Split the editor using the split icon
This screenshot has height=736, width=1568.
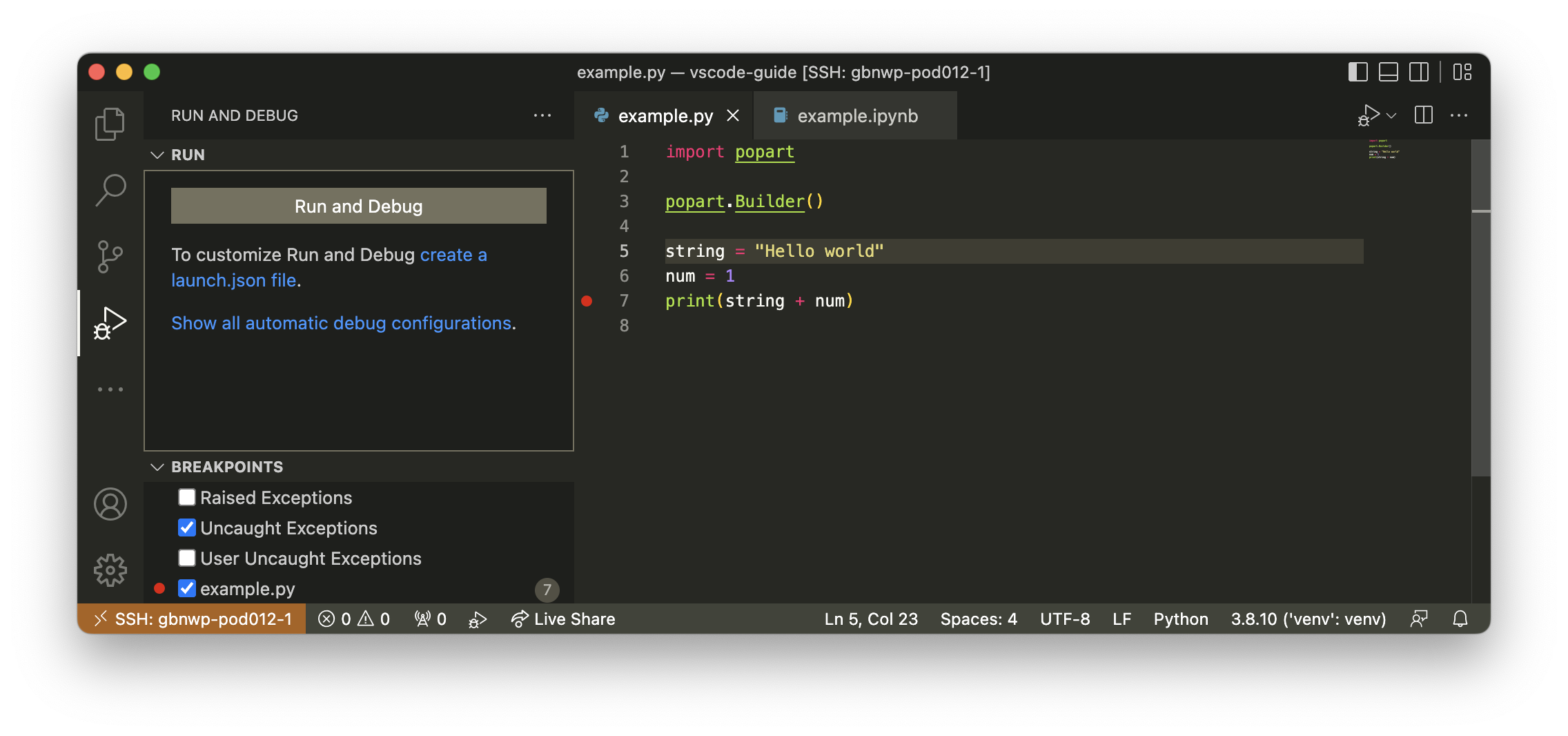click(x=1423, y=115)
